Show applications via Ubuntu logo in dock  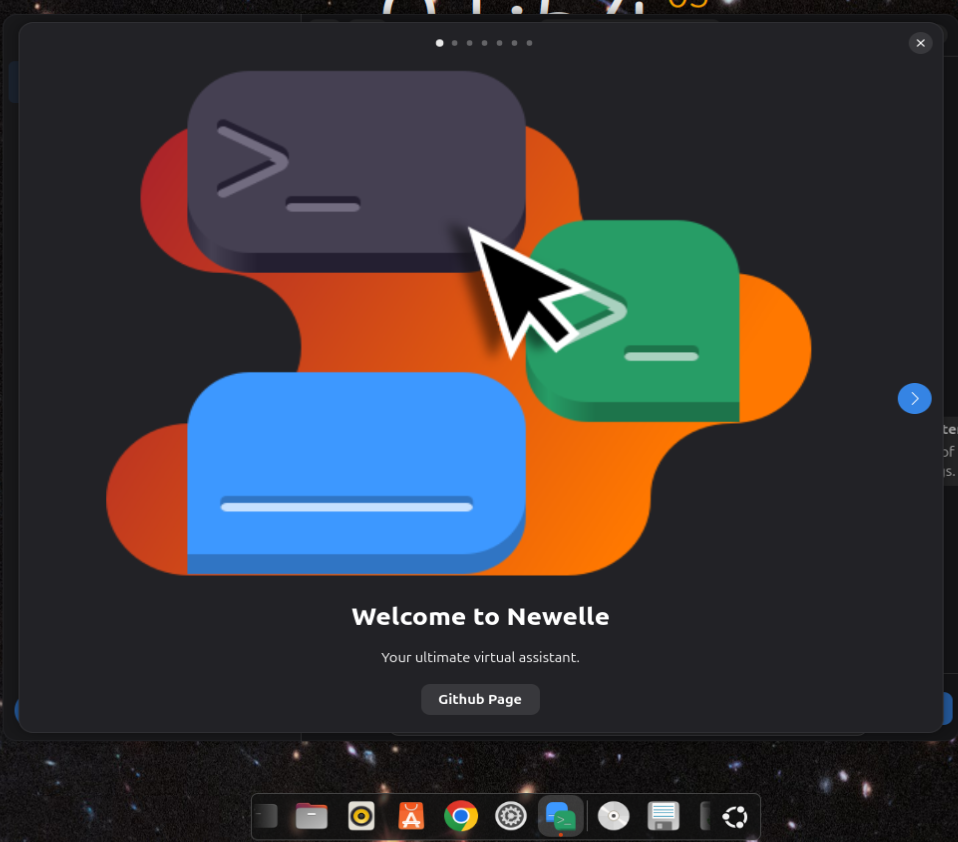click(735, 816)
